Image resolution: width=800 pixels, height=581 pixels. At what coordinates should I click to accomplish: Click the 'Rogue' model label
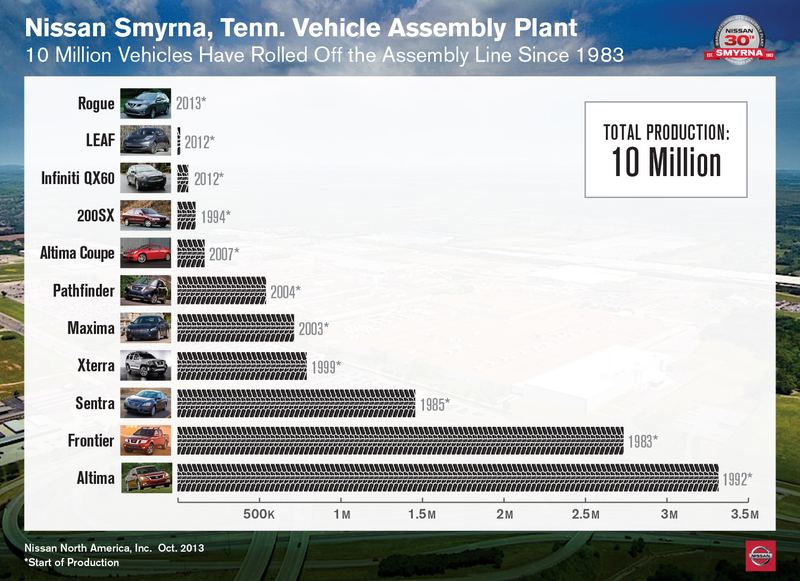click(x=96, y=103)
